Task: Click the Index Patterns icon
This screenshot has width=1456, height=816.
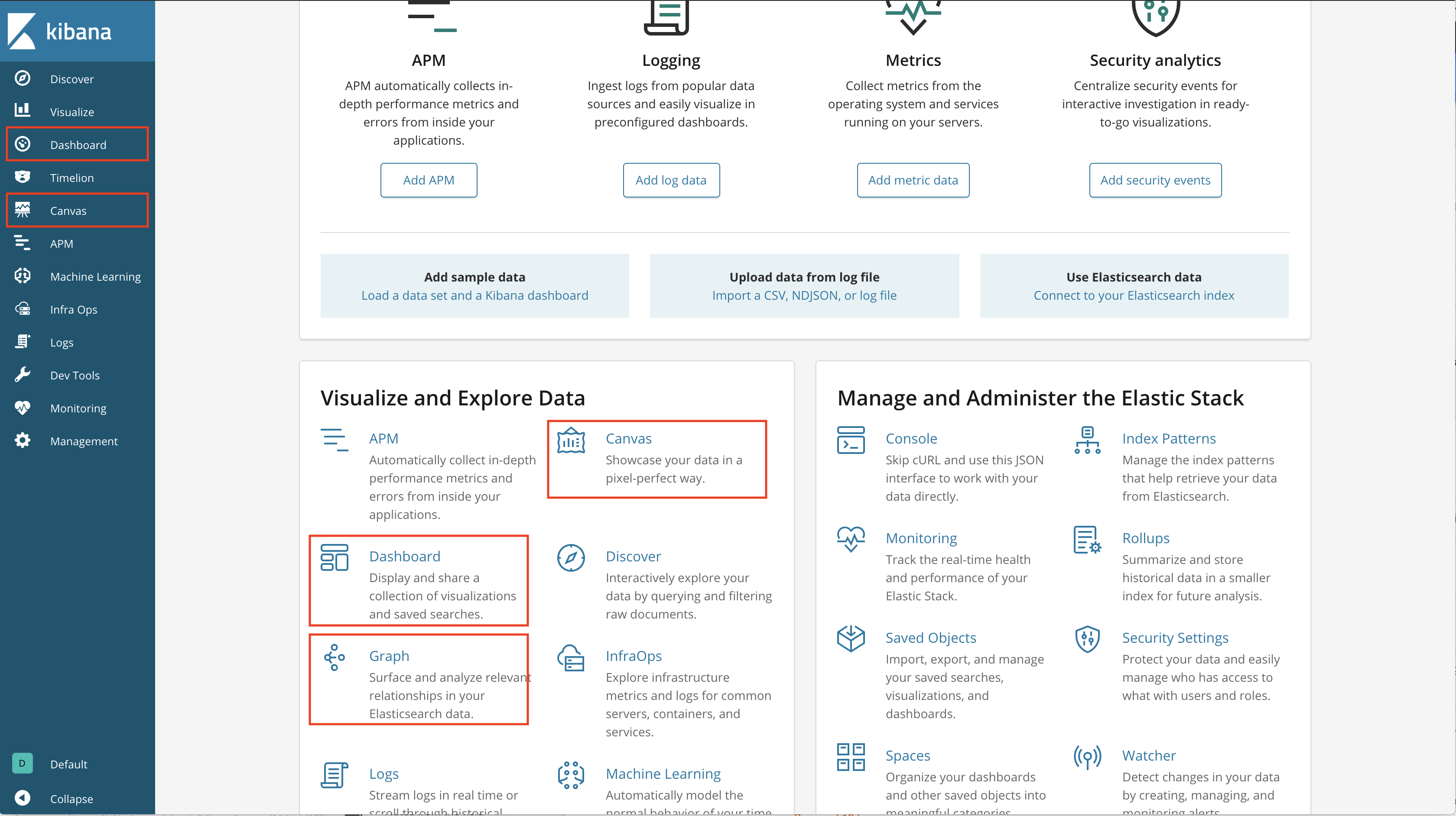Action: point(1088,440)
